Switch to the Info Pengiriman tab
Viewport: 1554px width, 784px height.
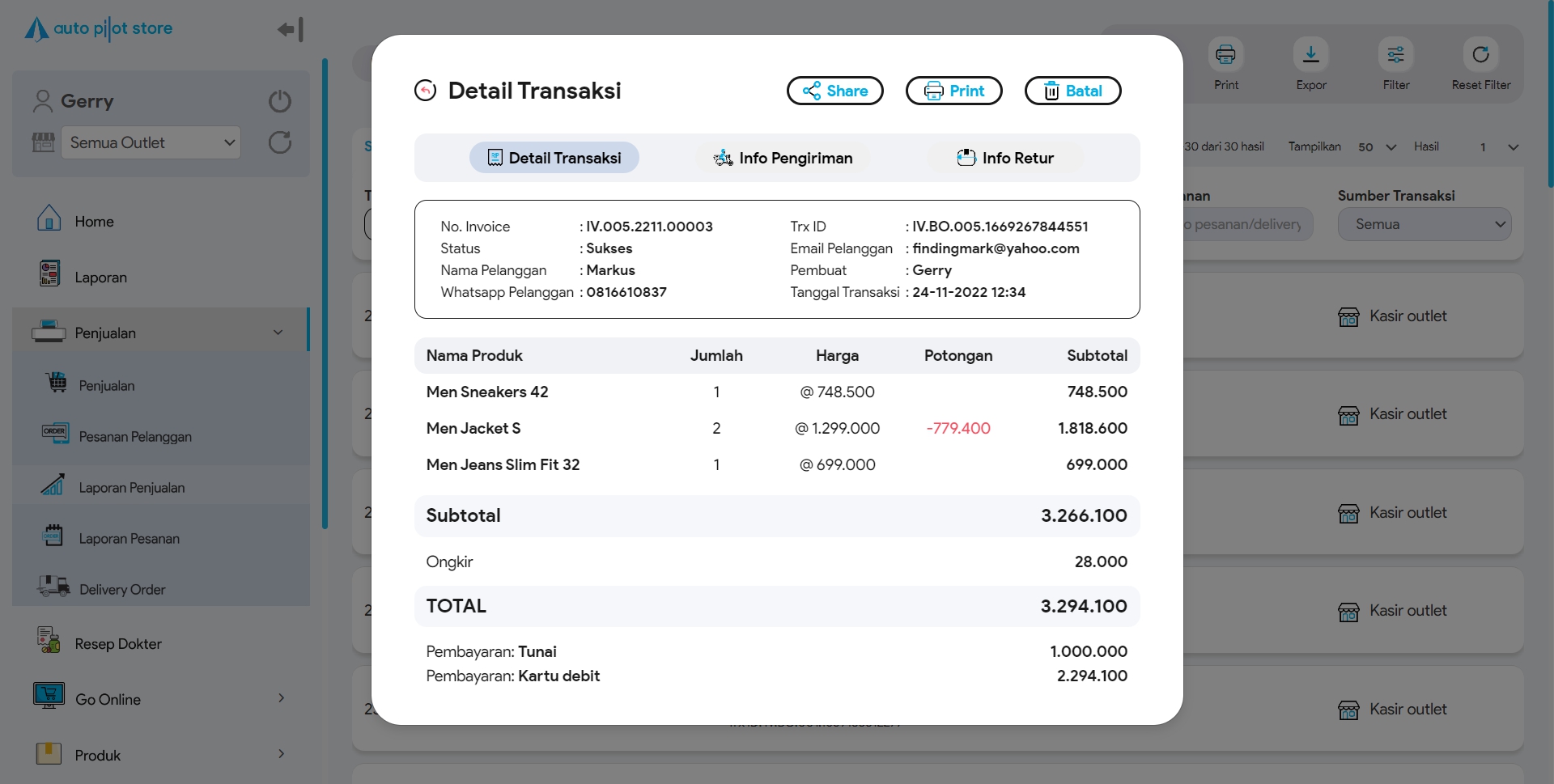tap(783, 158)
